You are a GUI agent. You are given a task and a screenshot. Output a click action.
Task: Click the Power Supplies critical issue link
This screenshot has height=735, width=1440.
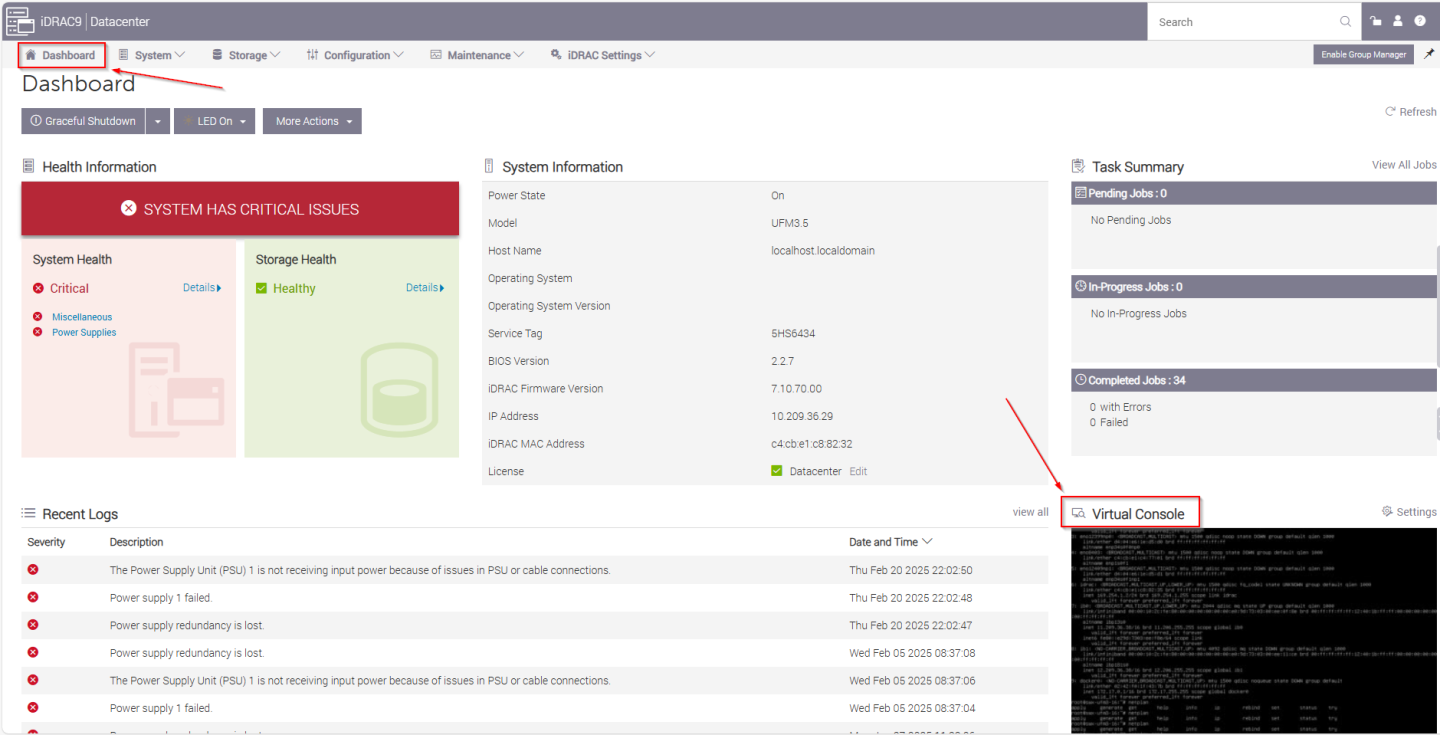tap(84, 333)
